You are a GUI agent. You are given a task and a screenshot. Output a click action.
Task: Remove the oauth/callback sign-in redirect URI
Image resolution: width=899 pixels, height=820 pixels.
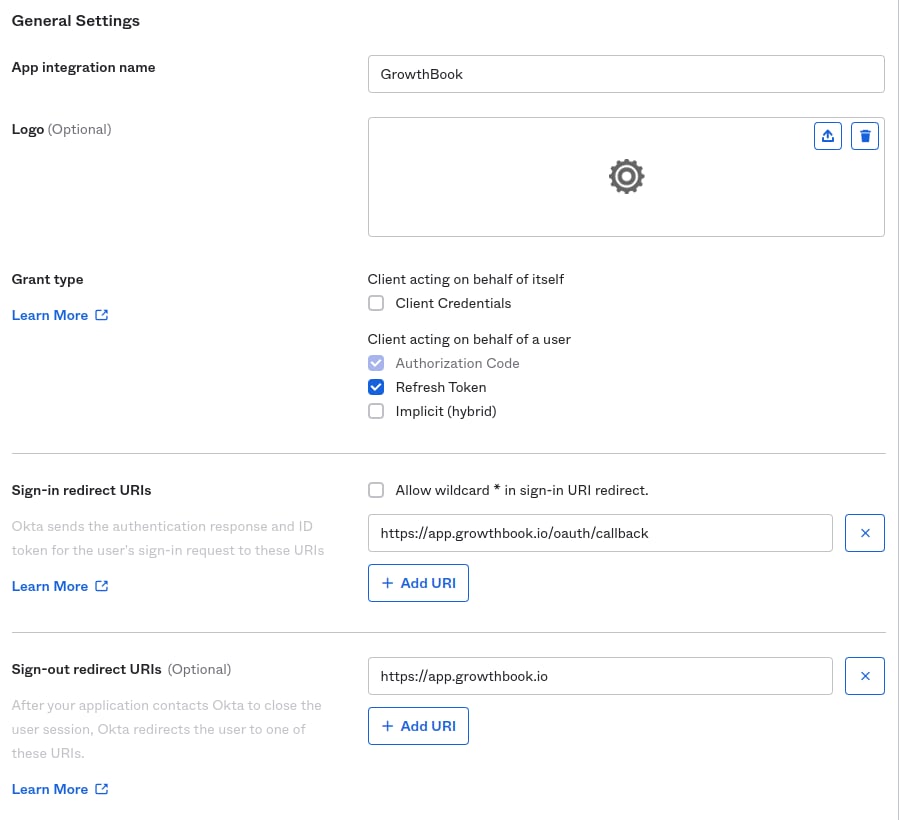865,533
